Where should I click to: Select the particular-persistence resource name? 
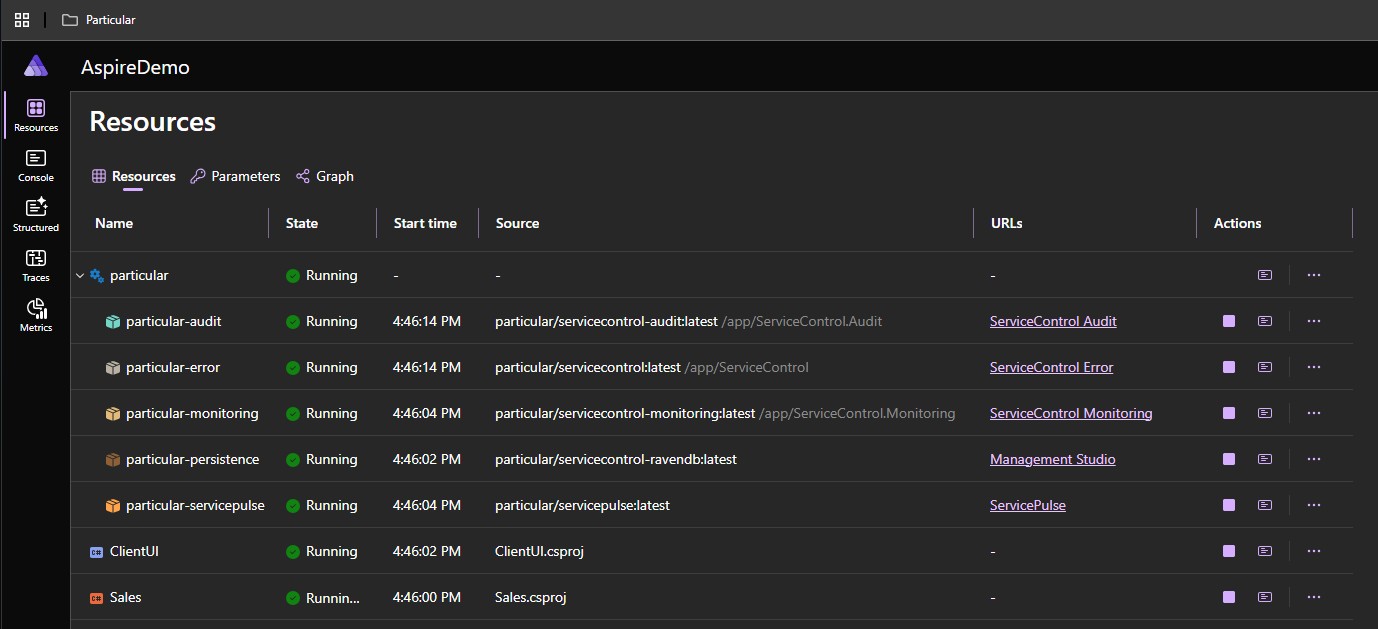[193, 459]
